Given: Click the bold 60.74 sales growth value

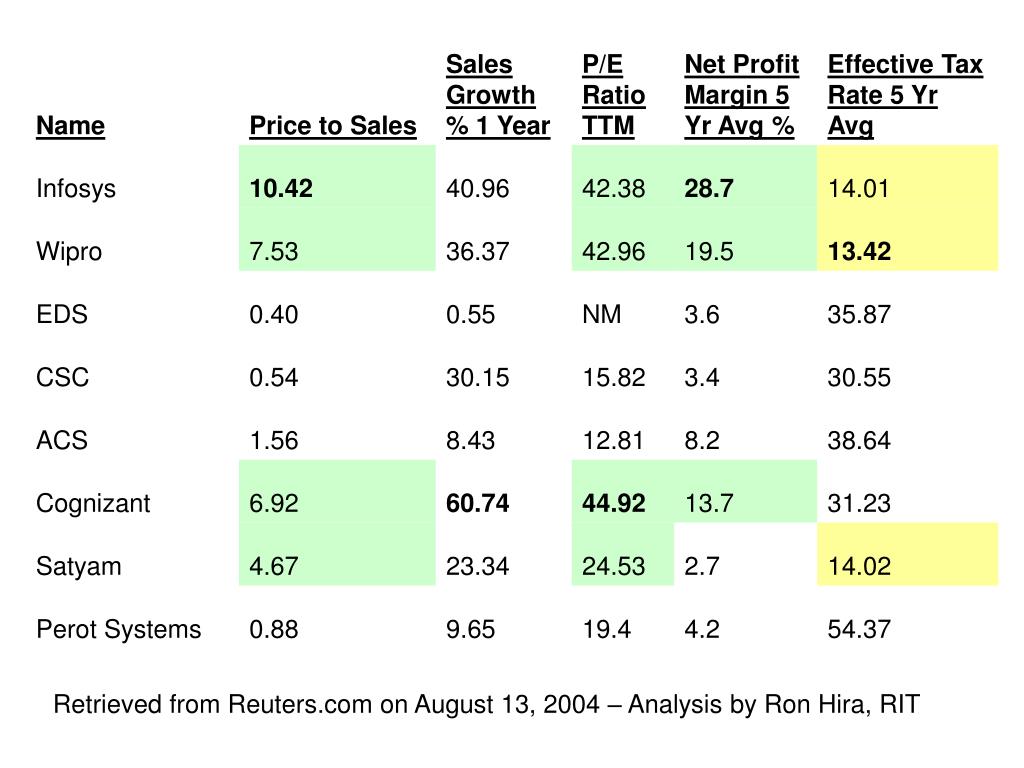Looking at the screenshot, I should (478, 503).
